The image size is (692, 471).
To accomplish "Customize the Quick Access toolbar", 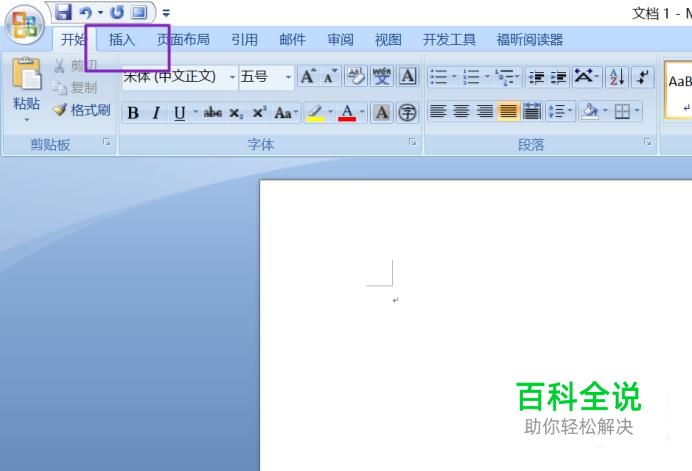I will coord(166,13).
